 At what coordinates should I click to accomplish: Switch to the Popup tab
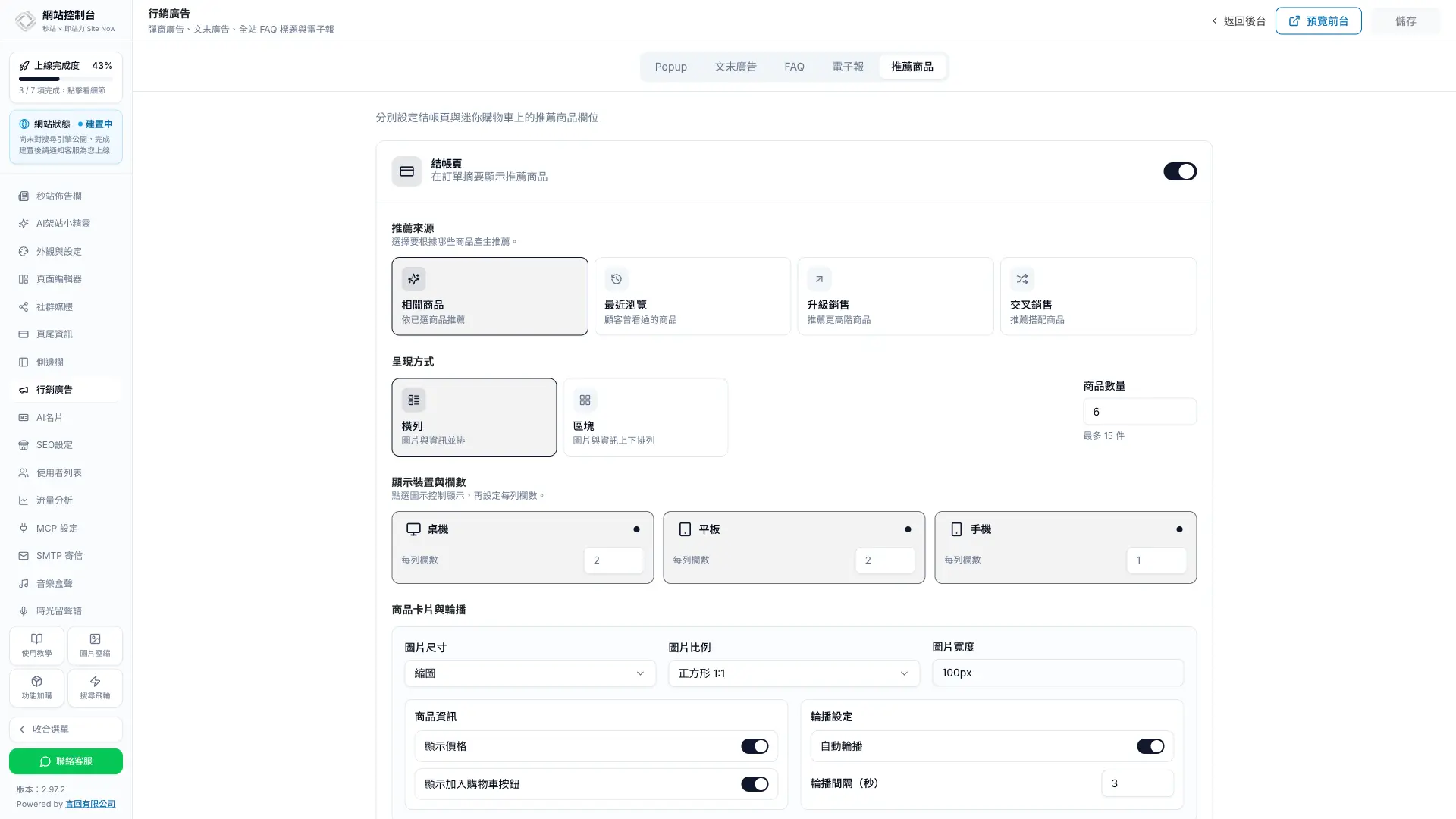671,67
